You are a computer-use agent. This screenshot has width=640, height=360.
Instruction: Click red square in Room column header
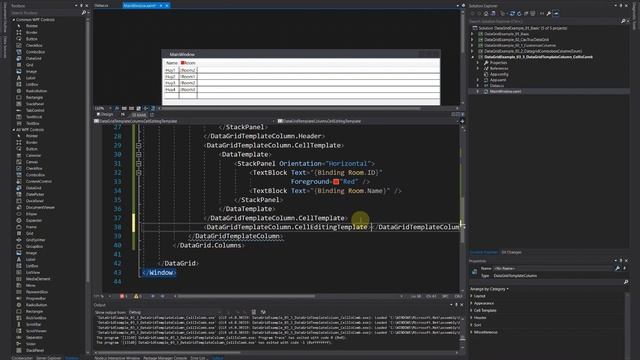pyautogui.click(x=182, y=62)
